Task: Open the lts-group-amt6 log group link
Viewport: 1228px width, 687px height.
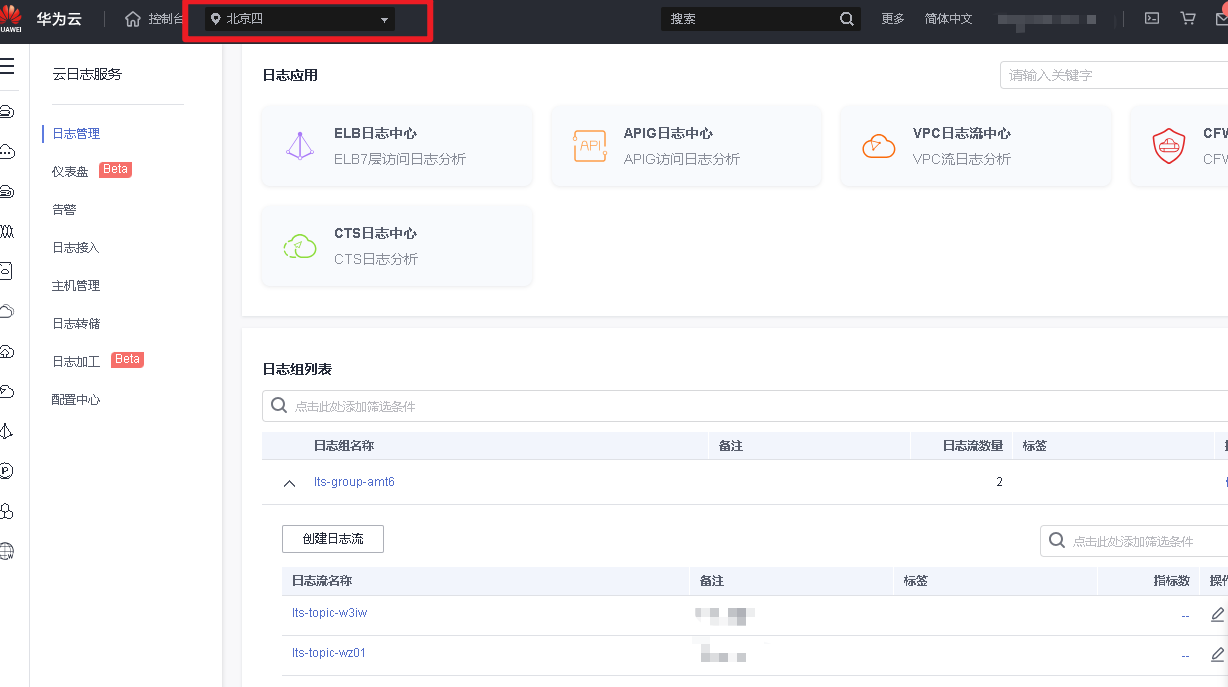Action: (354, 482)
